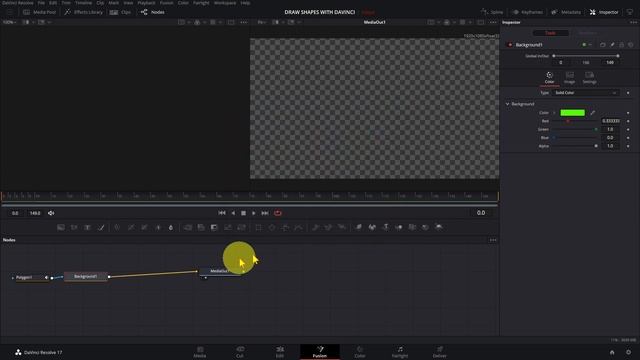640x360 pixels.
Task: Add a Fast Noise node from the toolbar
Action: pos(74,227)
